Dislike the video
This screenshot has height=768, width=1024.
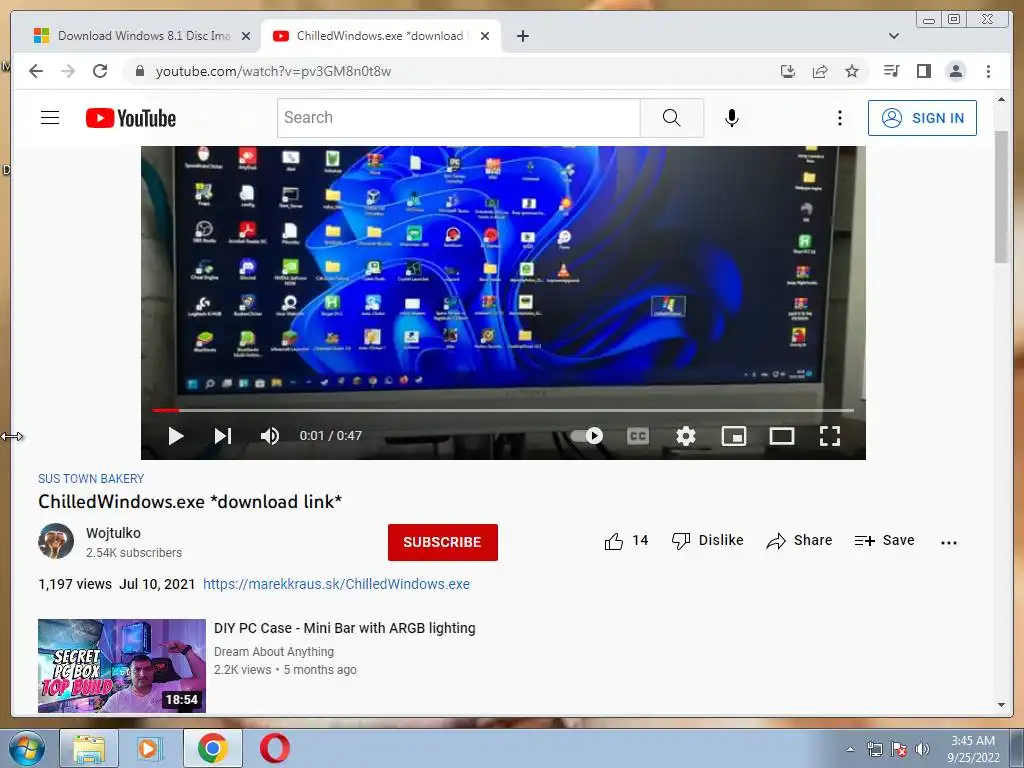707,541
